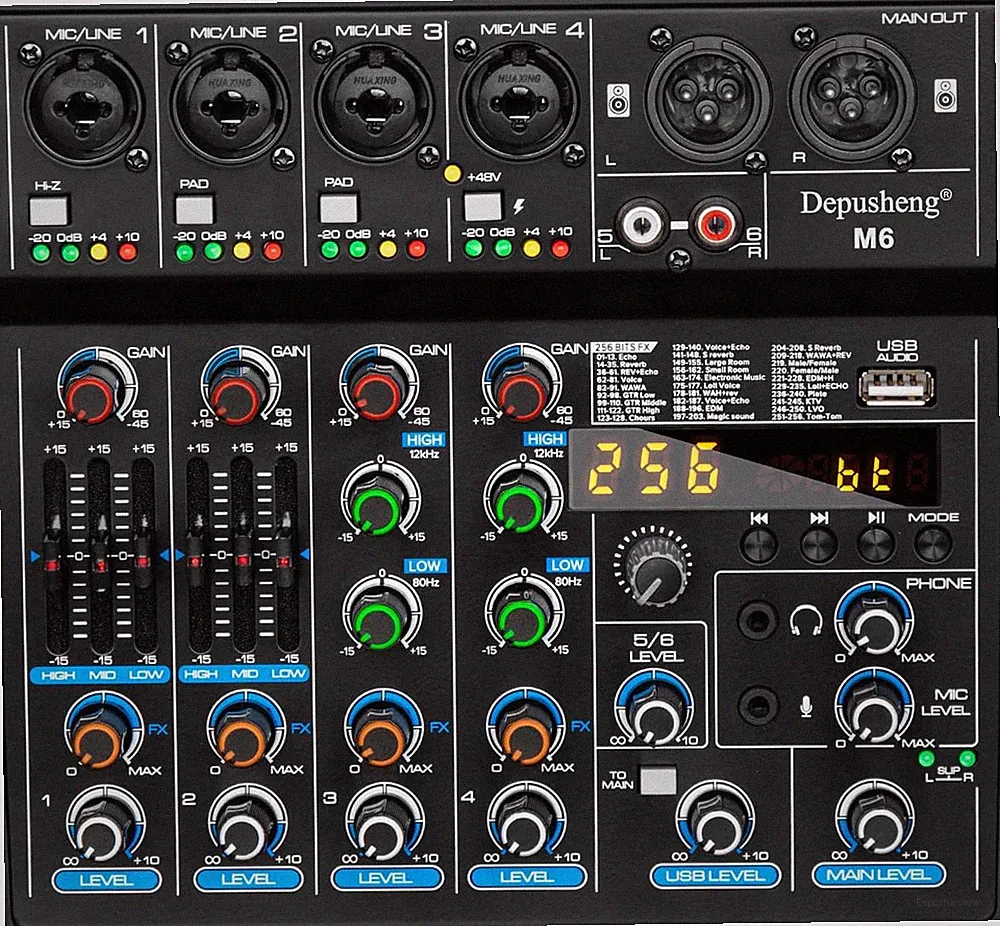This screenshot has width=1000, height=926.
Task: Click the microphone input jack in PHONE section
Action: 757,706
